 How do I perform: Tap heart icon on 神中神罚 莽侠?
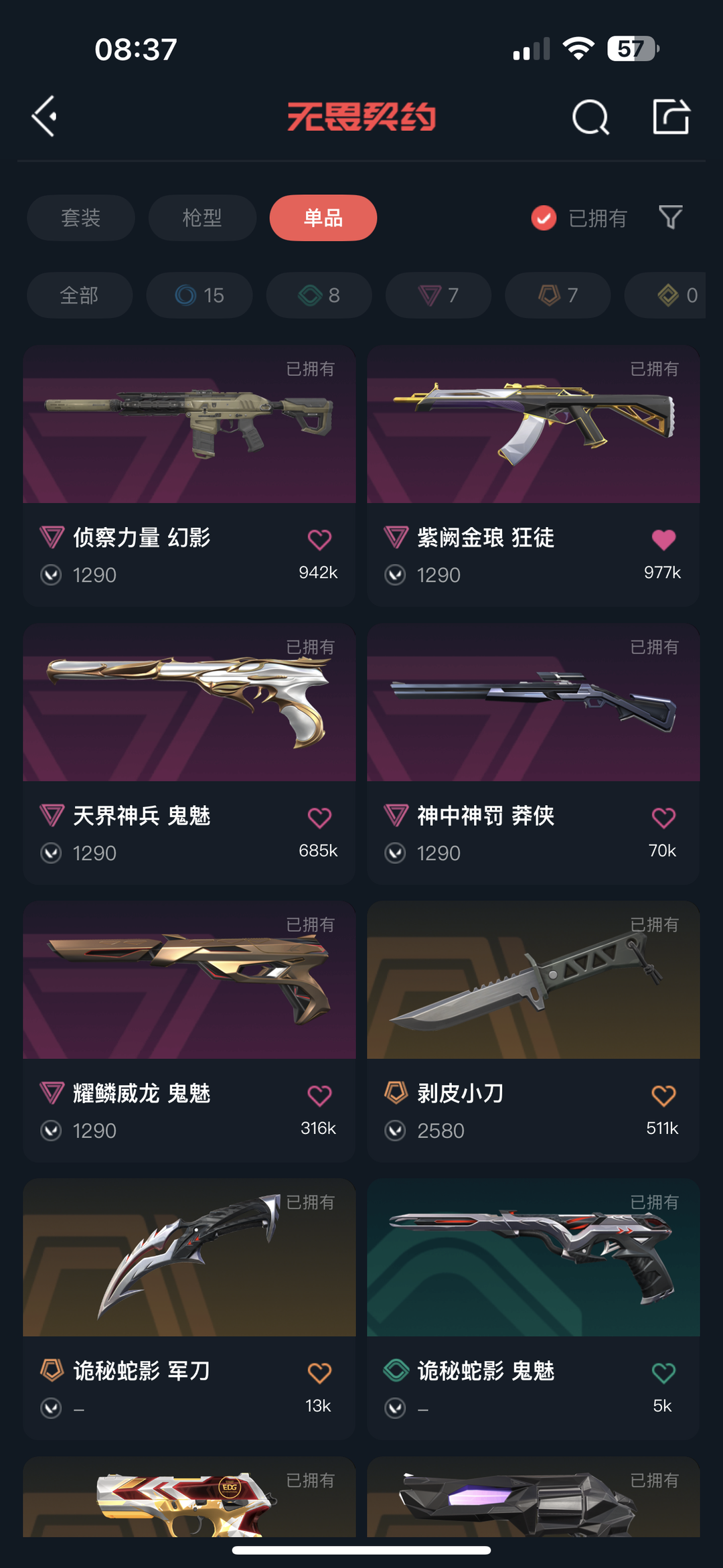tap(663, 817)
